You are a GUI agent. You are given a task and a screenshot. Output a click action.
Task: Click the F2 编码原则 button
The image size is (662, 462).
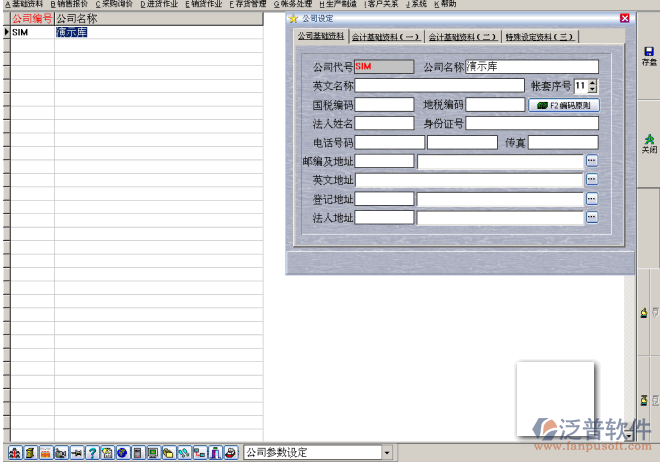(x=564, y=105)
